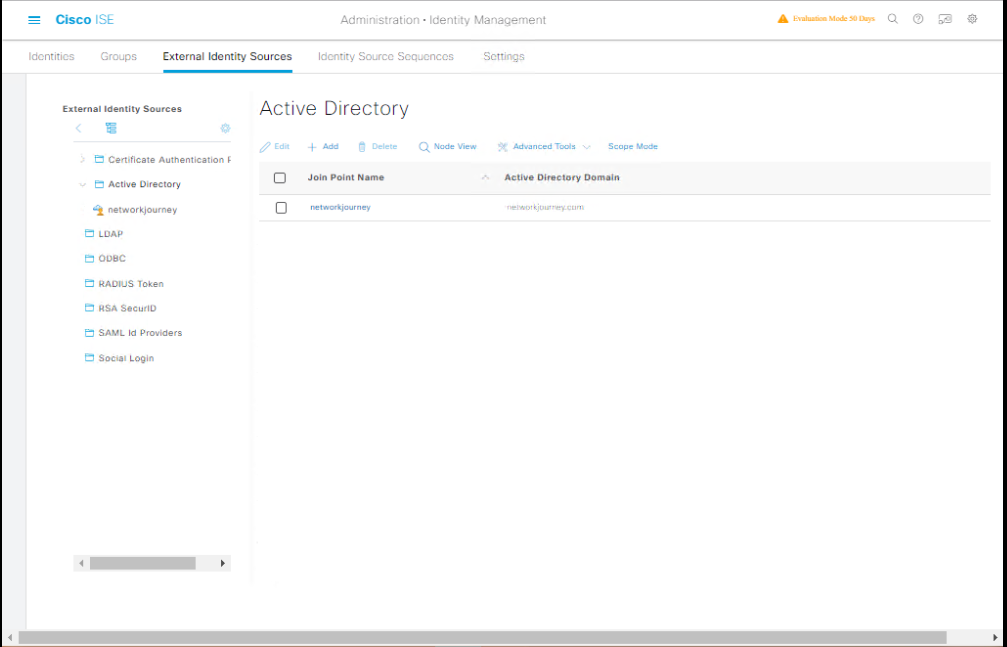Open the Identity Source Sequences tab
Viewport: 1007px width, 647px height.
pyautogui.click(x=386, y=57)
